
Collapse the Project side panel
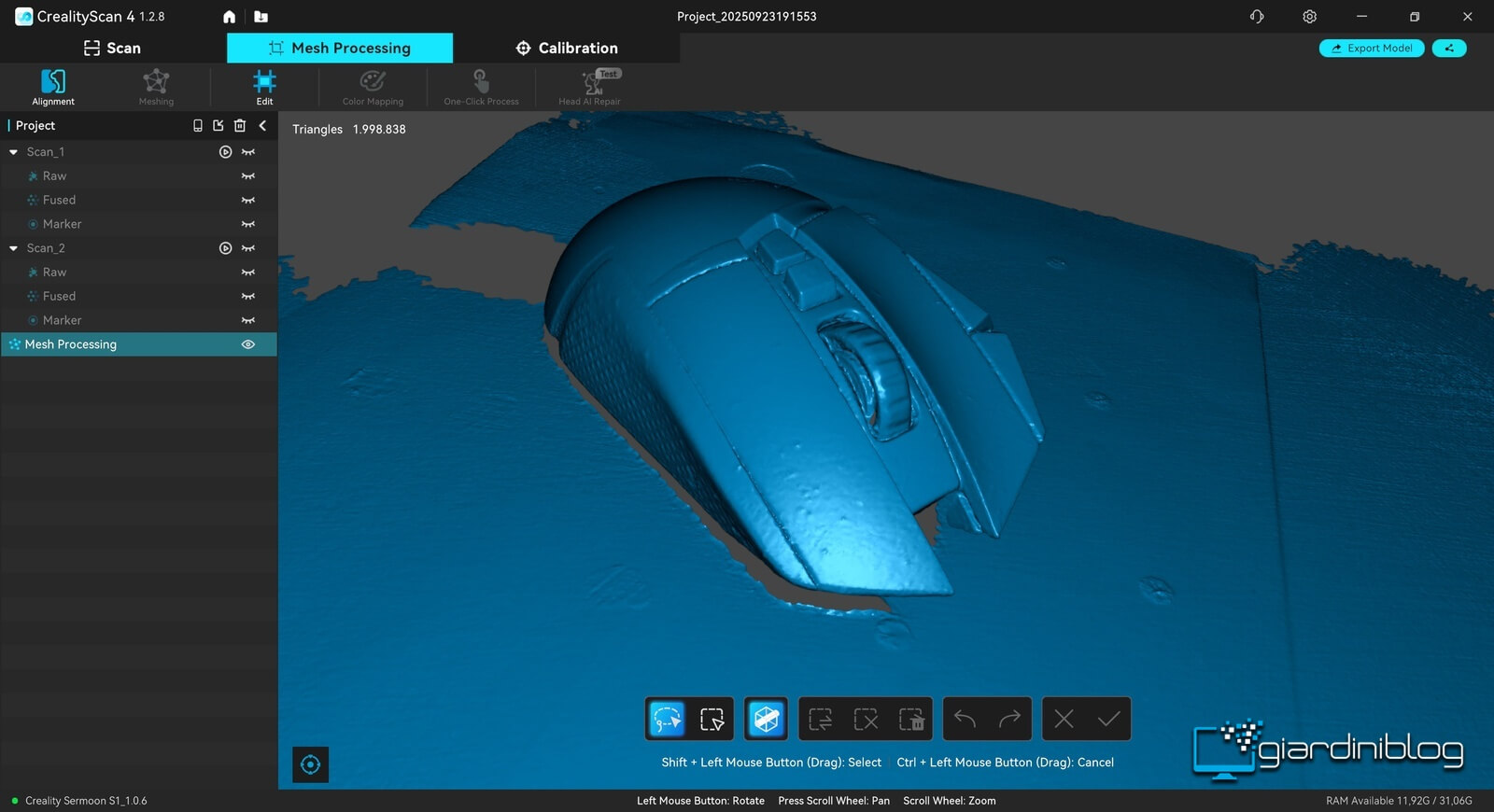coord(262,125)
